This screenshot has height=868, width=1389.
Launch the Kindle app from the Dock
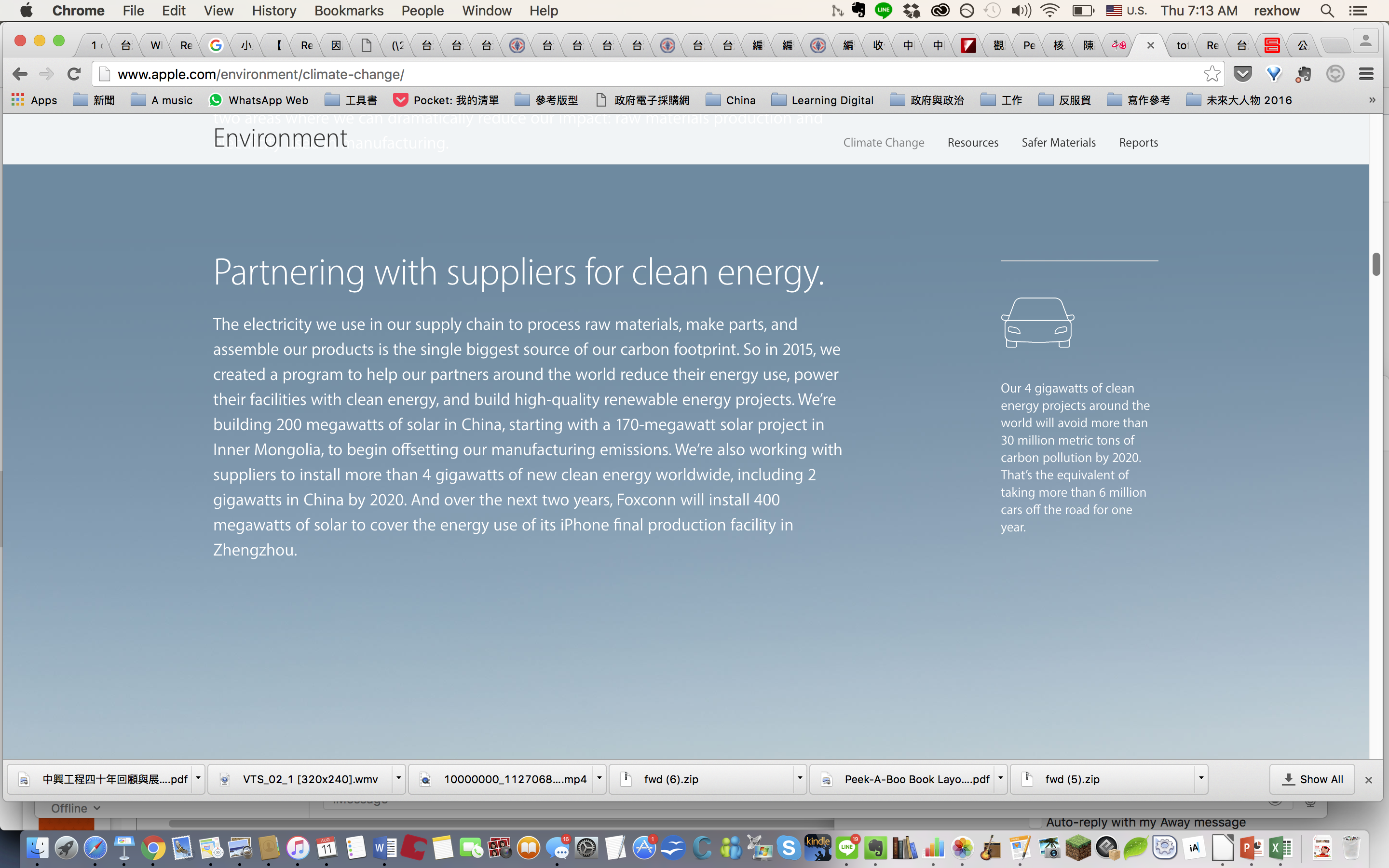click(817, 848)
